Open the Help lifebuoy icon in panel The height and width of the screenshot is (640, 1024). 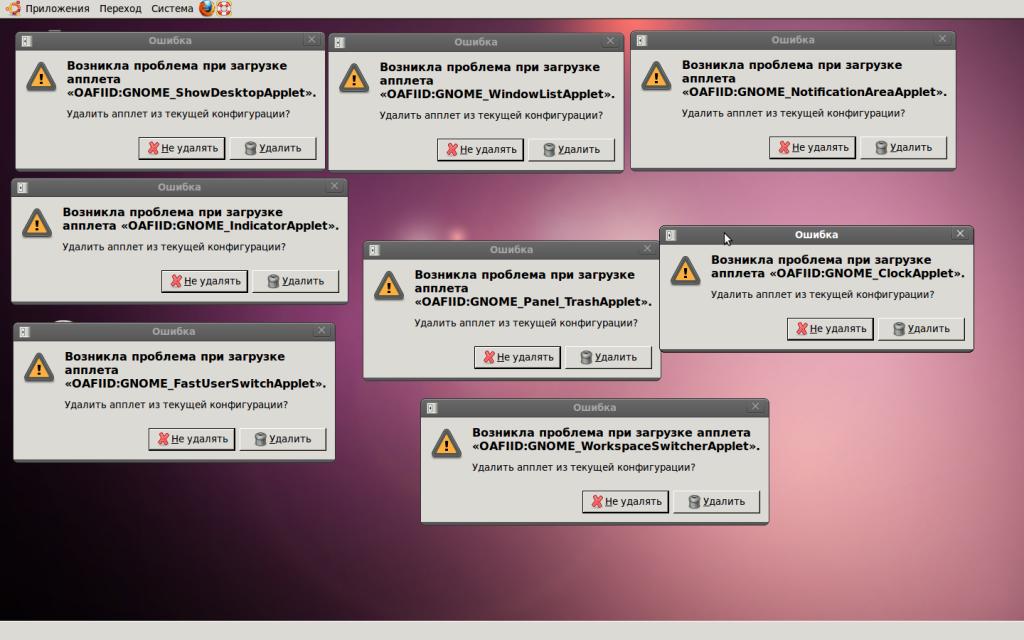point(224,8)
